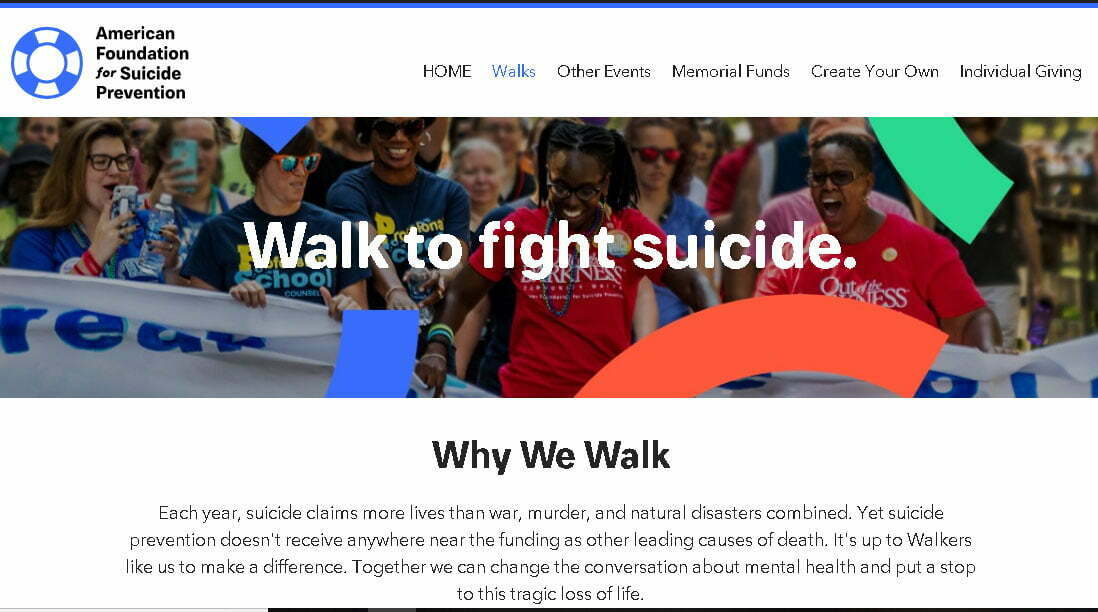Viewport: 1098px width, 612px height.
Task: Click the horizontal scrollbar at page bottom
Action: coord(549,609)
